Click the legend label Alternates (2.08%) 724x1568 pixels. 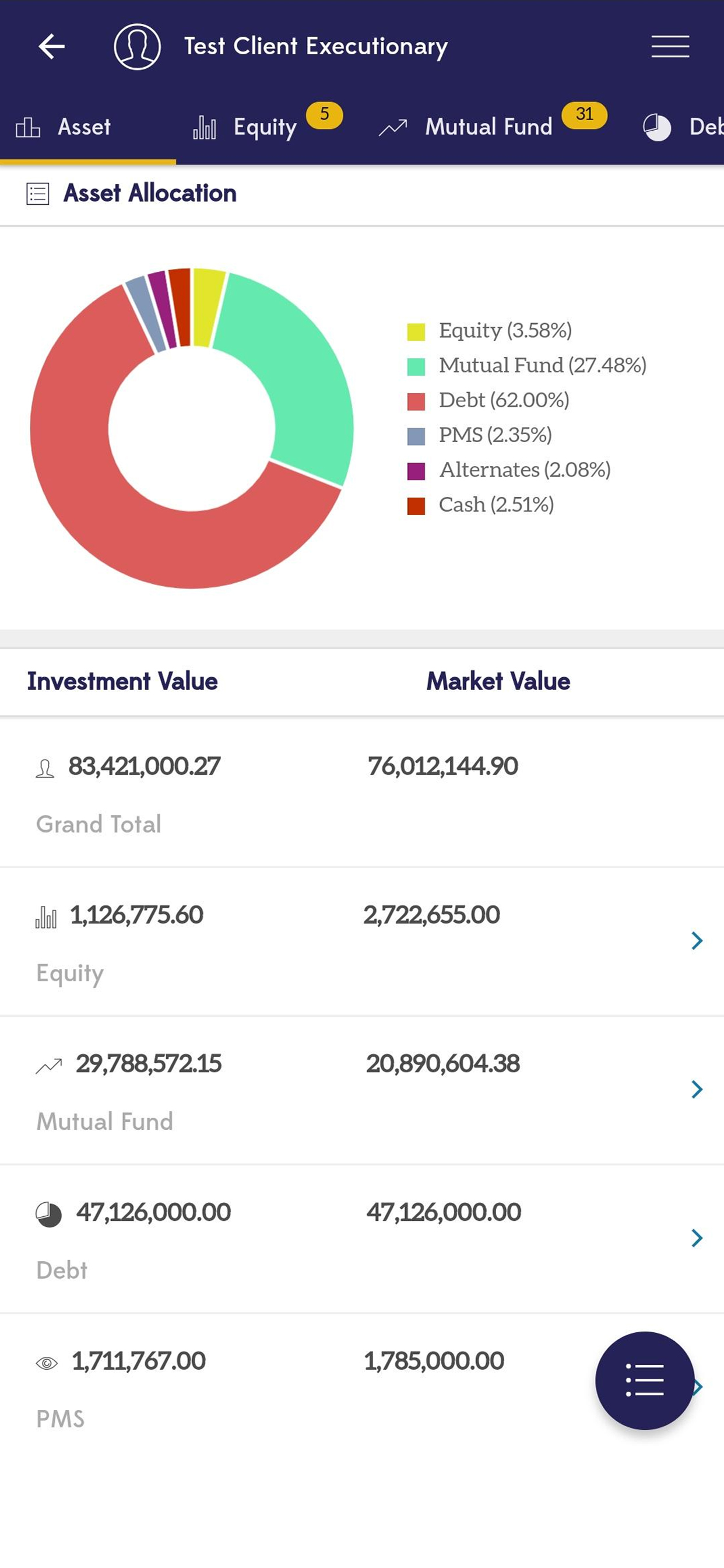(525, 470)
